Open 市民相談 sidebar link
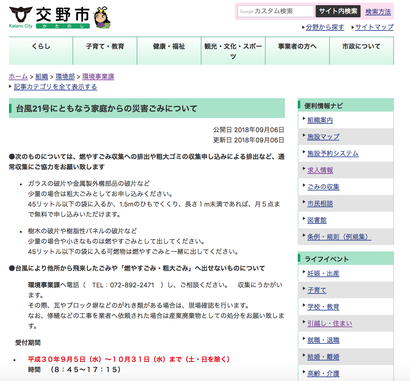Viewport: 410px width, 381px height. (x=320, y=203)
